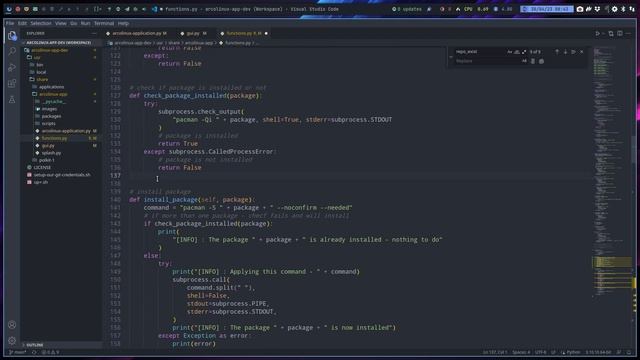Open setup-our-git-credentials.sh in Explorer
Screen dimensions: 640x360
click(x=62, y=175)
